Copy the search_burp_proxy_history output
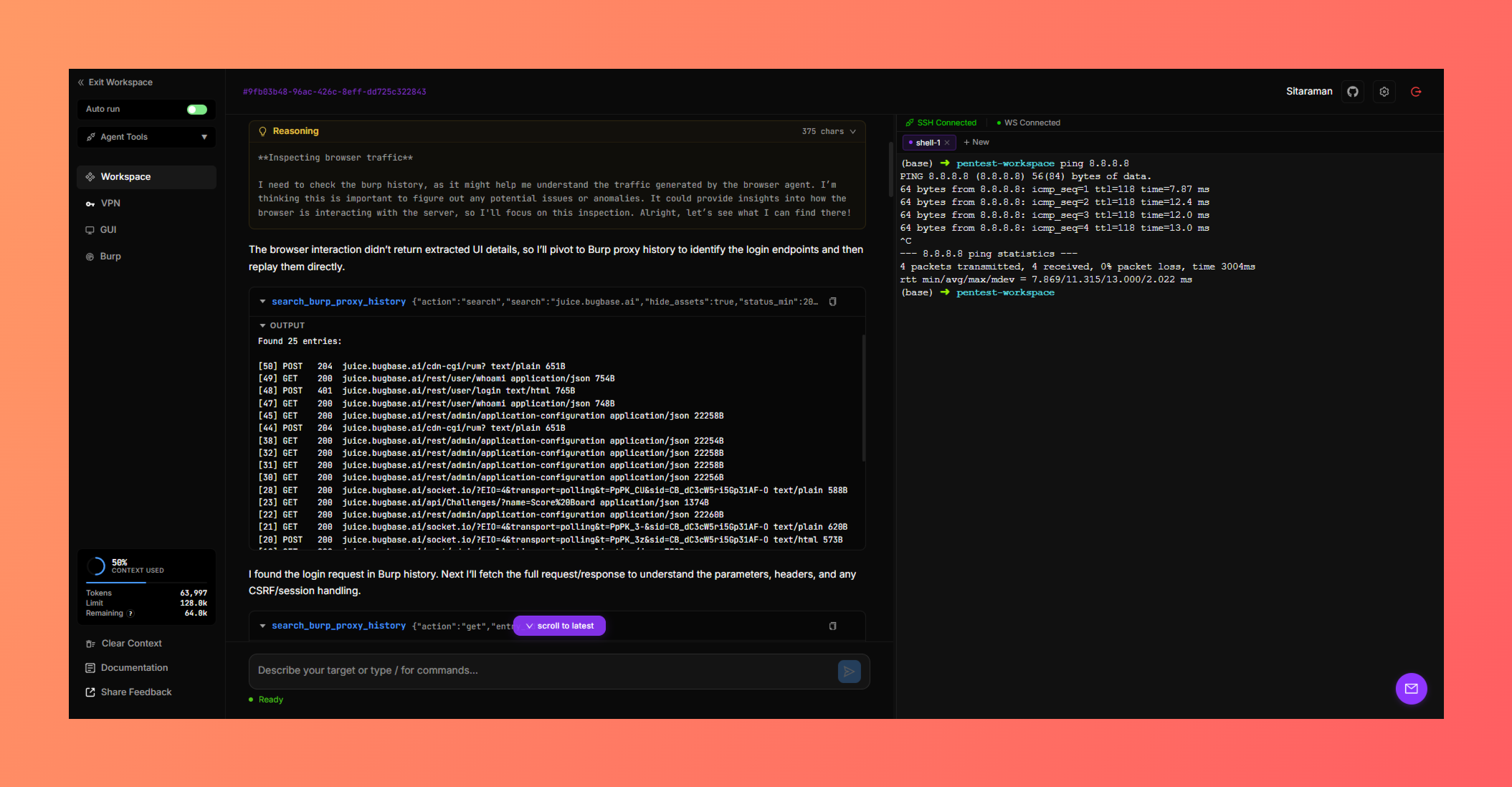This screenshot has width=1512, height=787. (x=832, y=302)
